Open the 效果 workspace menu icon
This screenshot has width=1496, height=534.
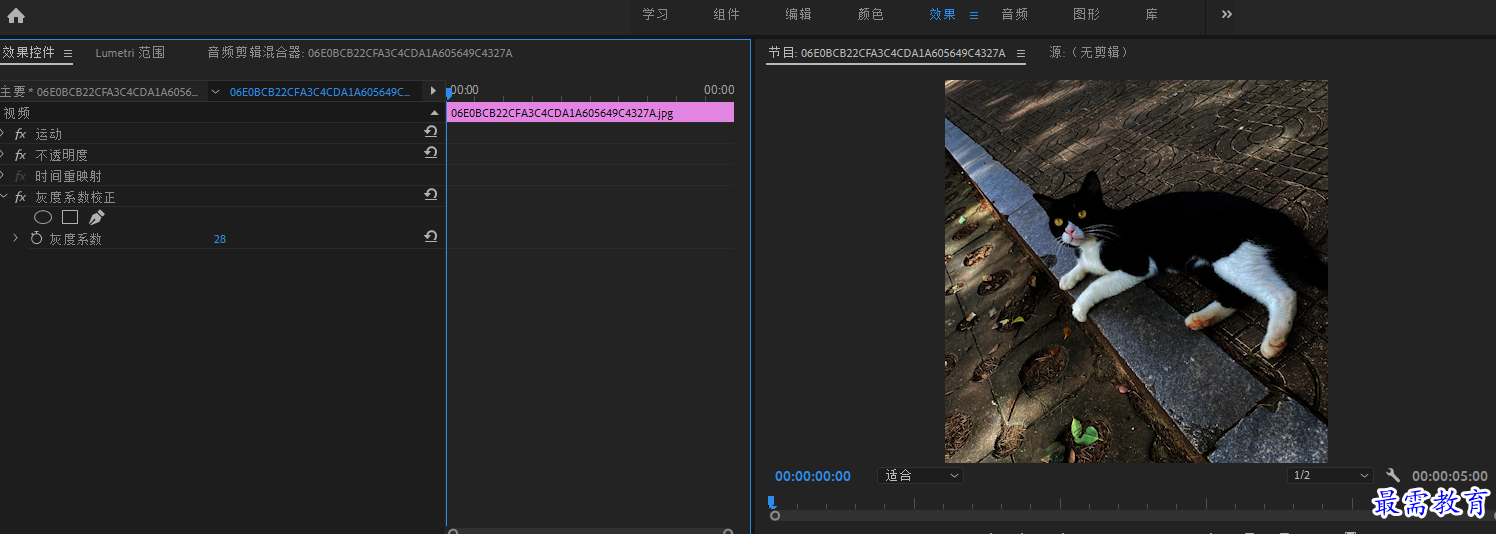tap(974, 15)
